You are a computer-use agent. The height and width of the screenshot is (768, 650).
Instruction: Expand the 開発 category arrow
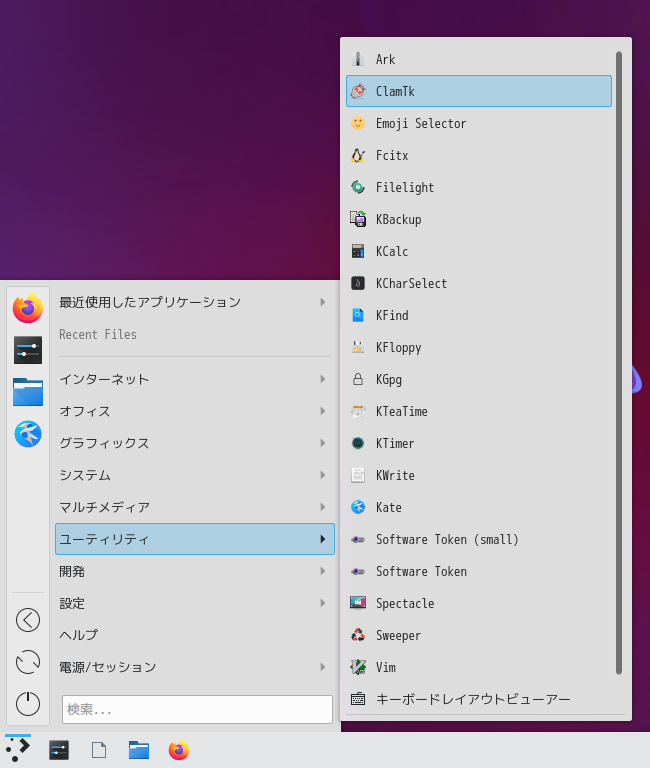[x=323, y=571]
